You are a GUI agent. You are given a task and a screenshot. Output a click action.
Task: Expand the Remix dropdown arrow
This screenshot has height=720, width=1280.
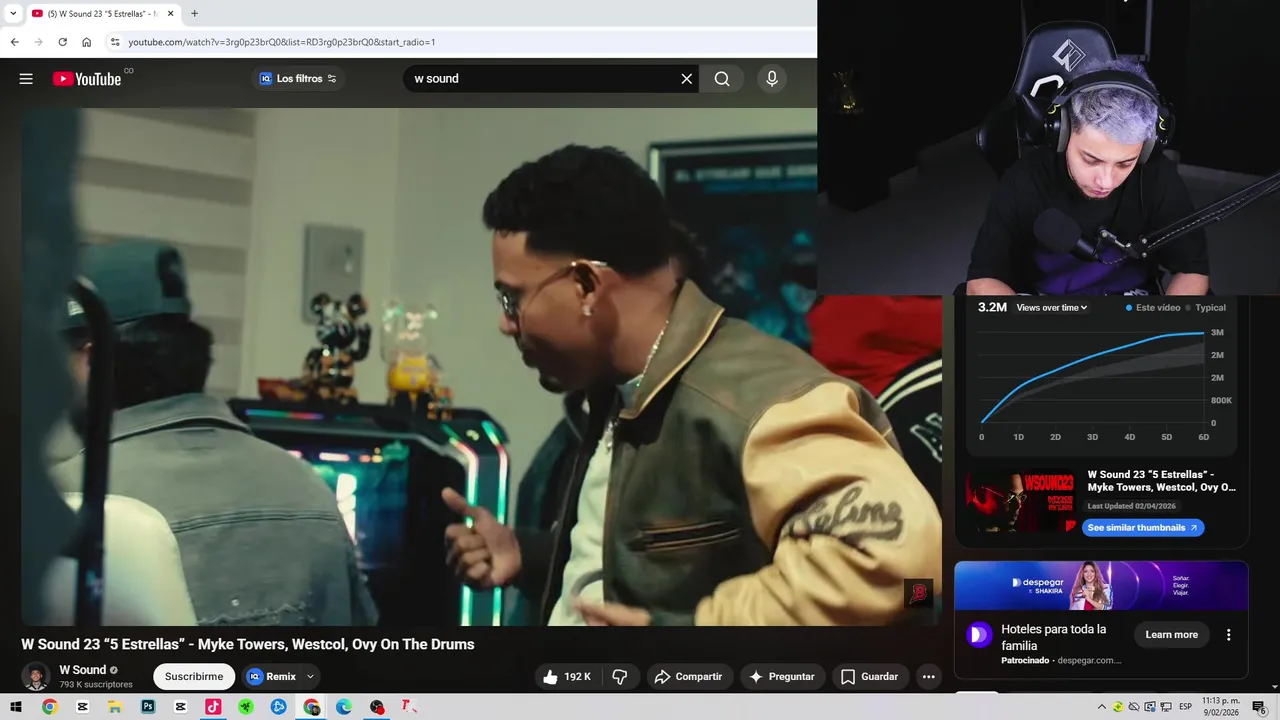[310, 677]
